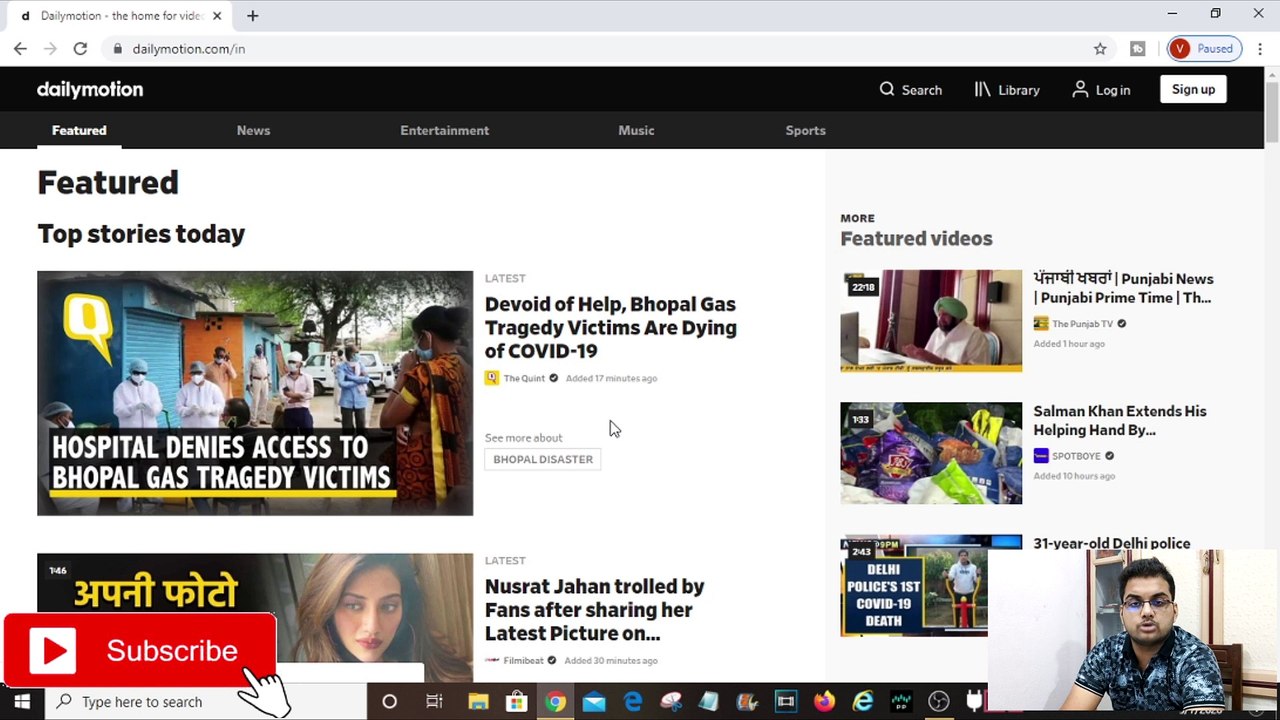Click the BHOPAL DISASTER topic tag
Viewport: 1280px width, 720px height.
(543, 459)
